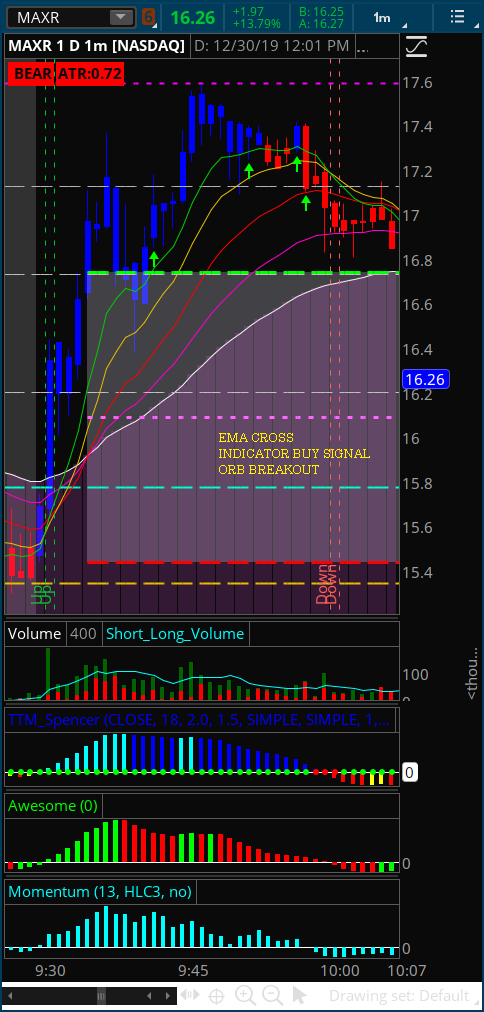
Task: Click the 10:00 time axis label
Action: pos(341,970)
